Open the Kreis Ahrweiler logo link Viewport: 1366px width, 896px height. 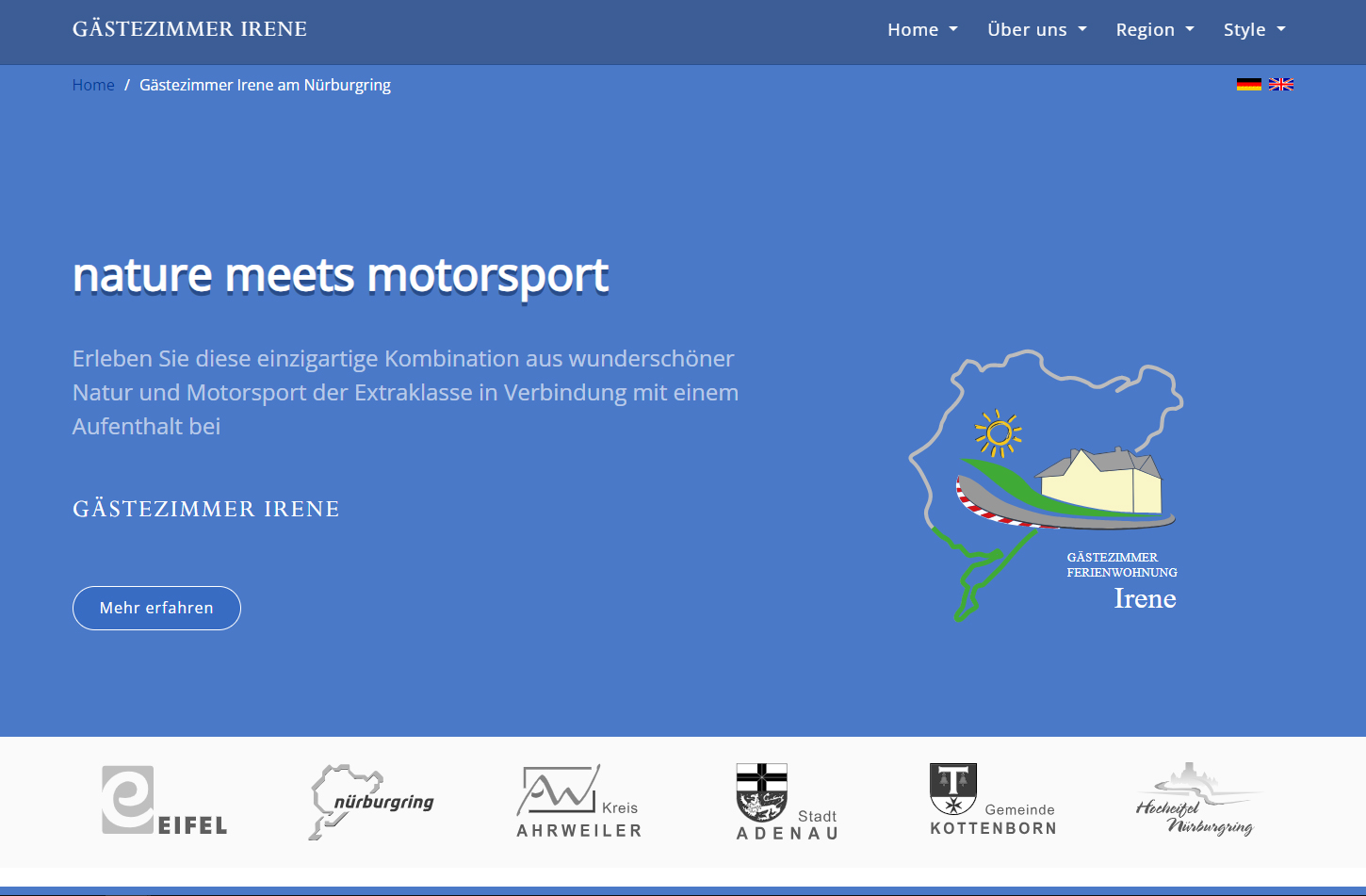(x=578, y=802)
